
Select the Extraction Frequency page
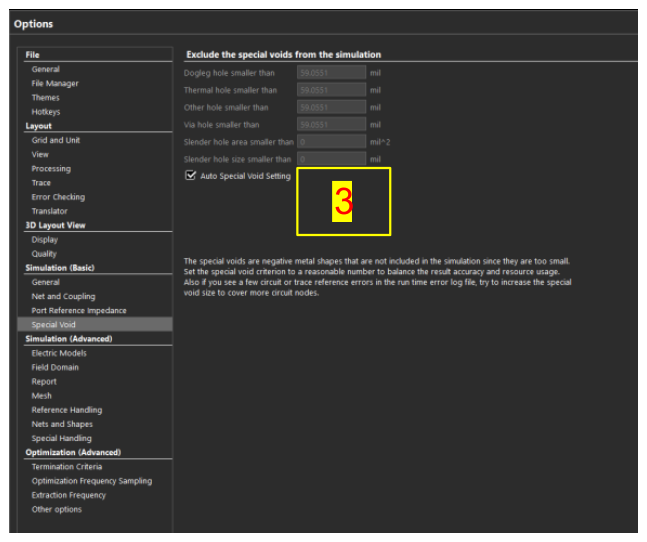[x=69, y=495]
